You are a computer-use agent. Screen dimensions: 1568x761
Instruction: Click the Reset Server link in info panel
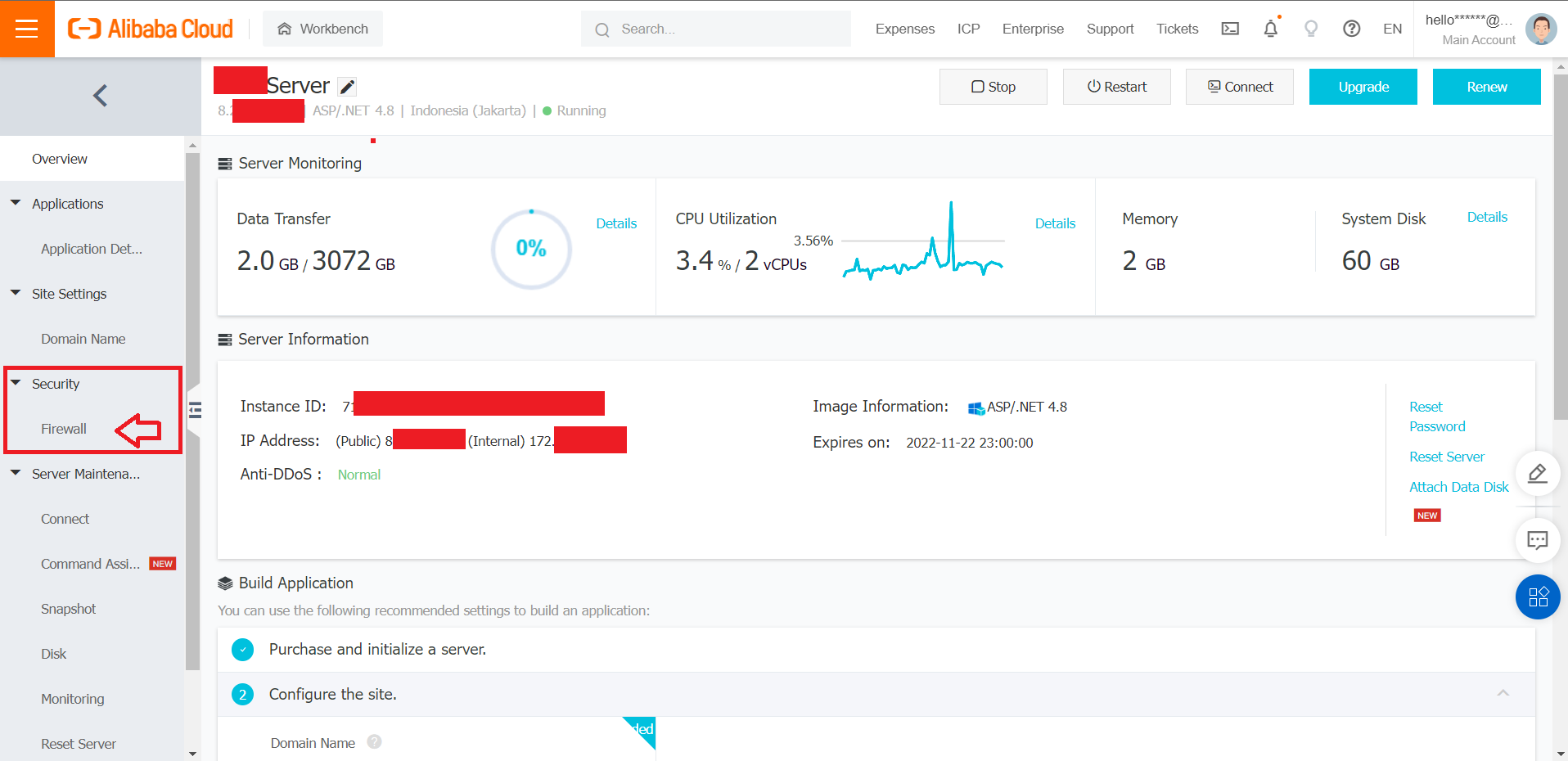pyautogui.click(x=1446, y=457)
